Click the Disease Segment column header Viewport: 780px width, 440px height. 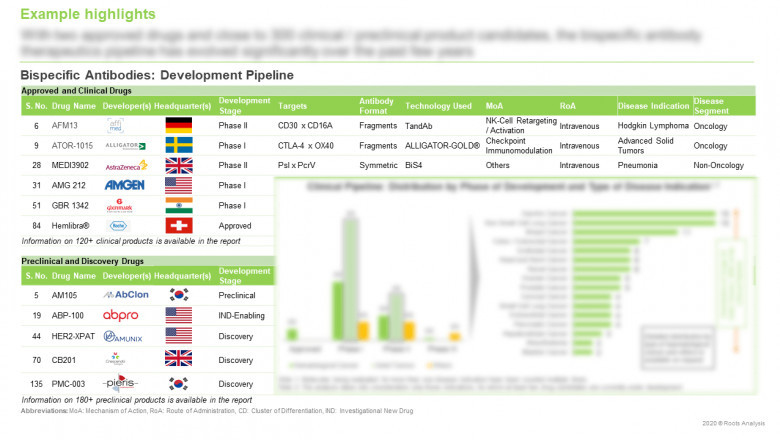[711, 106]
